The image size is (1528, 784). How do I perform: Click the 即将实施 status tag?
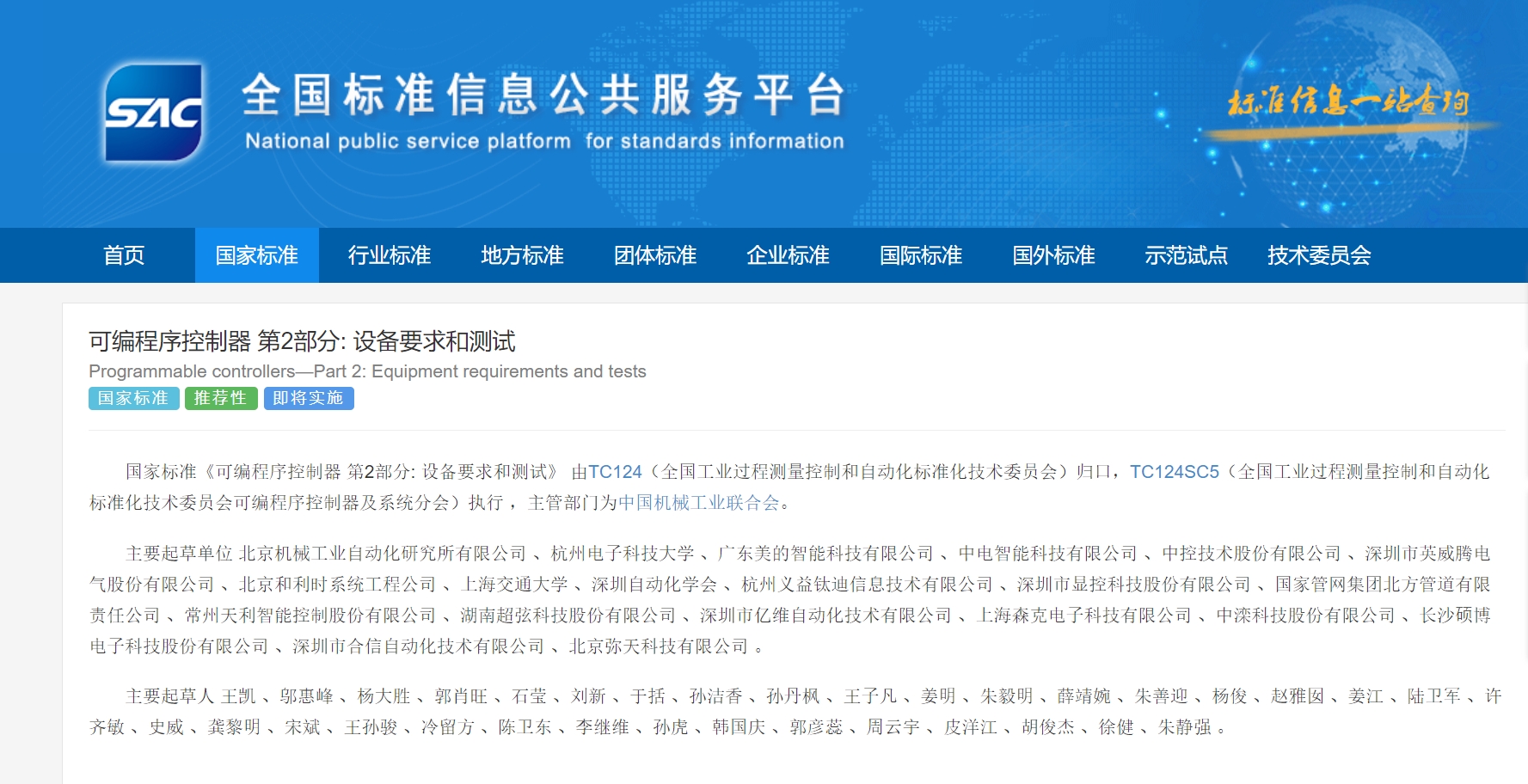point(309,398)
